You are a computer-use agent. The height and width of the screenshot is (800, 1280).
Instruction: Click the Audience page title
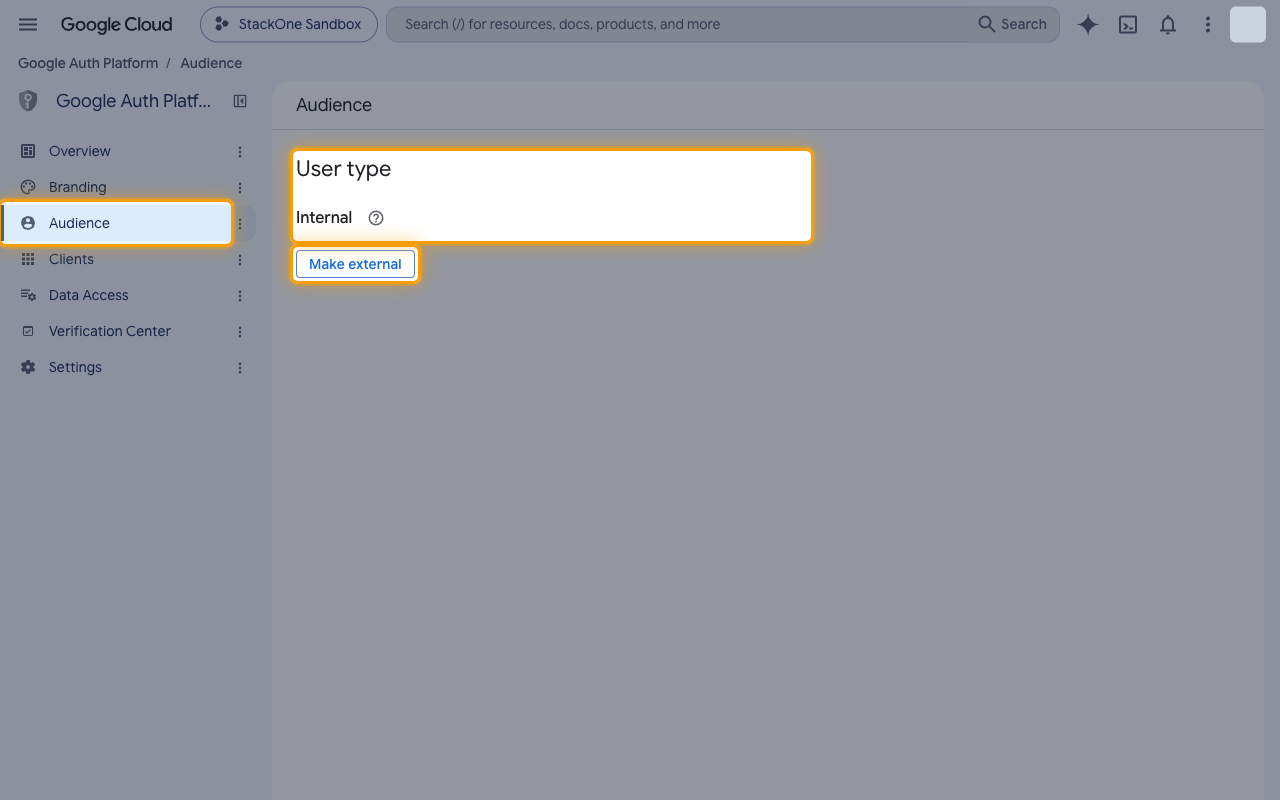pos(334,105)
